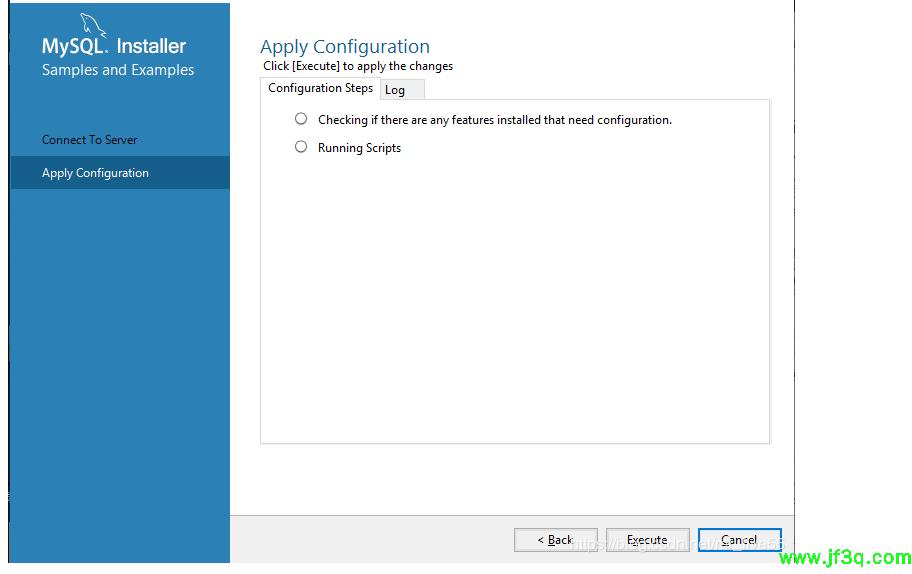Click the Running Scripts step label

click(359, 148)
